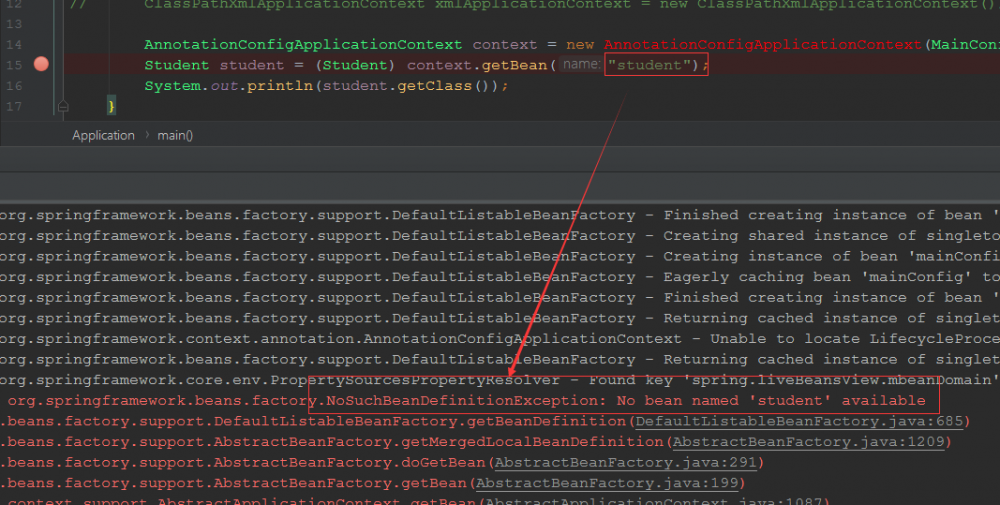Collapse the method fold marker at line 17
This screenshot has height=505, width=1000.
(62, 106)
